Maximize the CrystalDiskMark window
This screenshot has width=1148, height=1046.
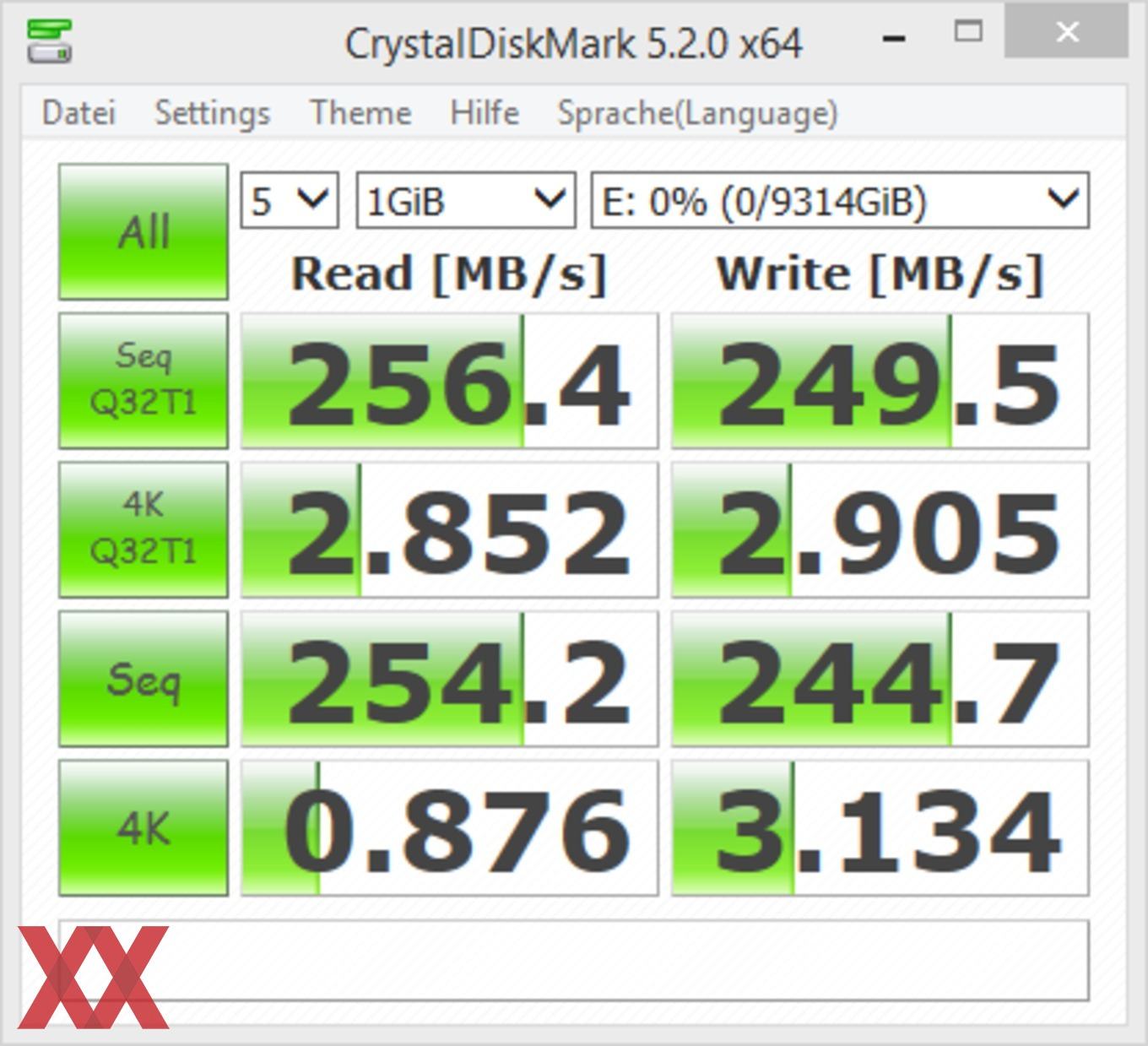pyautogui.click(x=968, y=32)
